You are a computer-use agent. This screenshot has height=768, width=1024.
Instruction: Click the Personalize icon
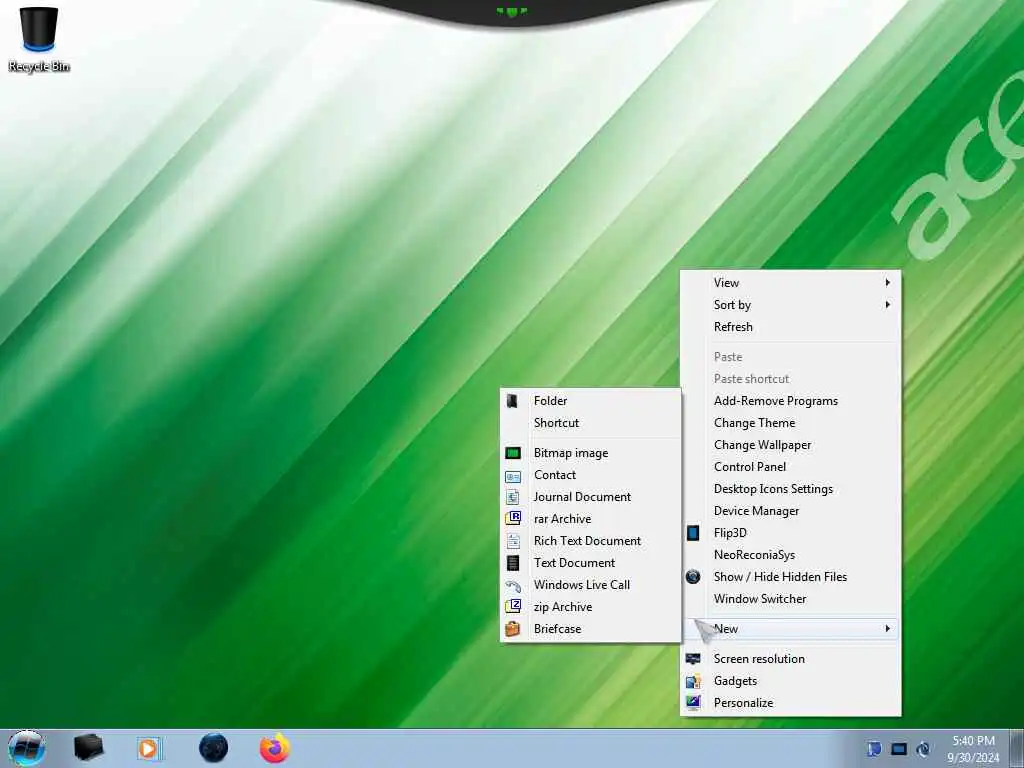tap(693, 703)
